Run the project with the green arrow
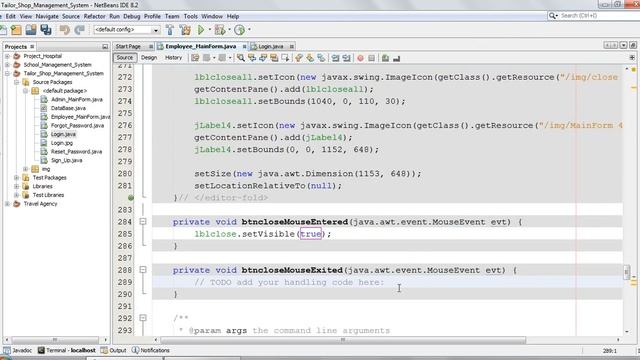 [201, 30]
